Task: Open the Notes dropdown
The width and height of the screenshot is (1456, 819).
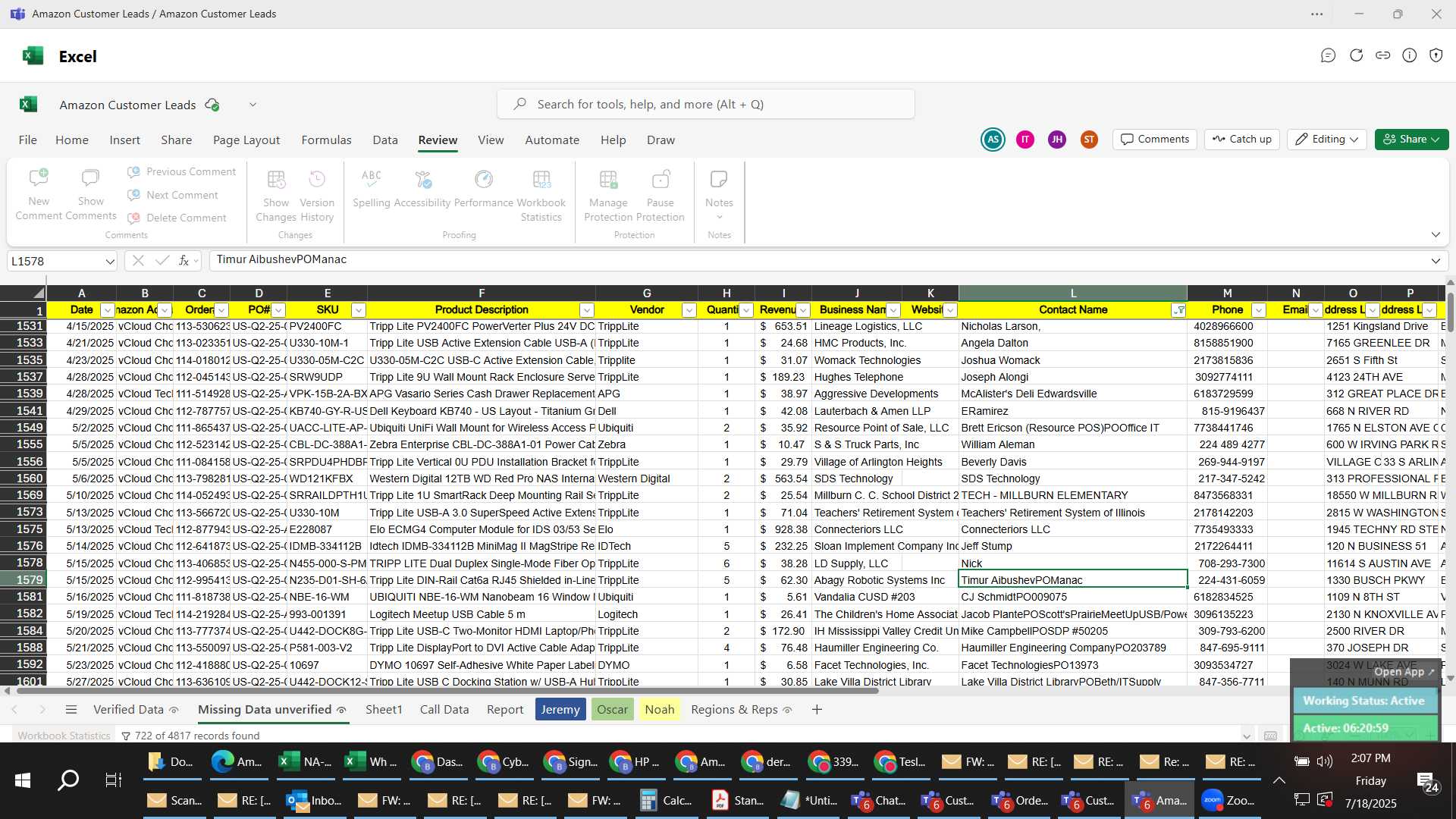Action: point(719,196)
